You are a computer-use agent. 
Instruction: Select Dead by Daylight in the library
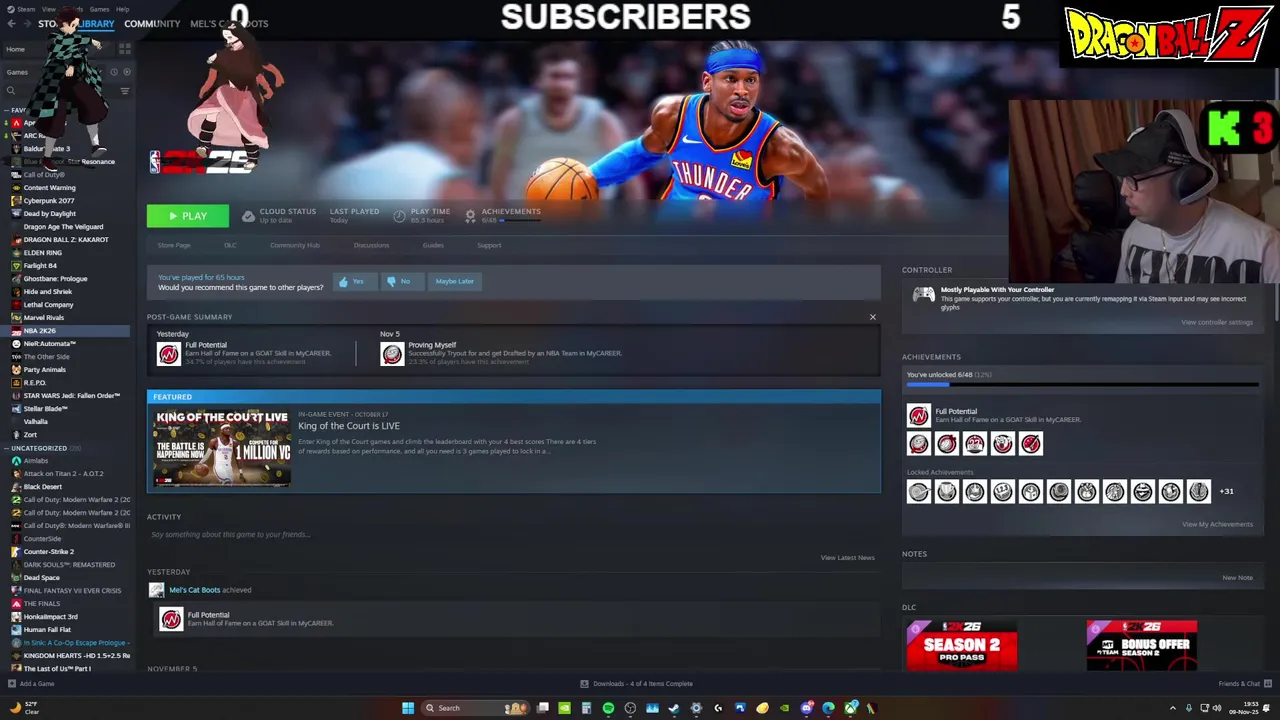[49, 213]
